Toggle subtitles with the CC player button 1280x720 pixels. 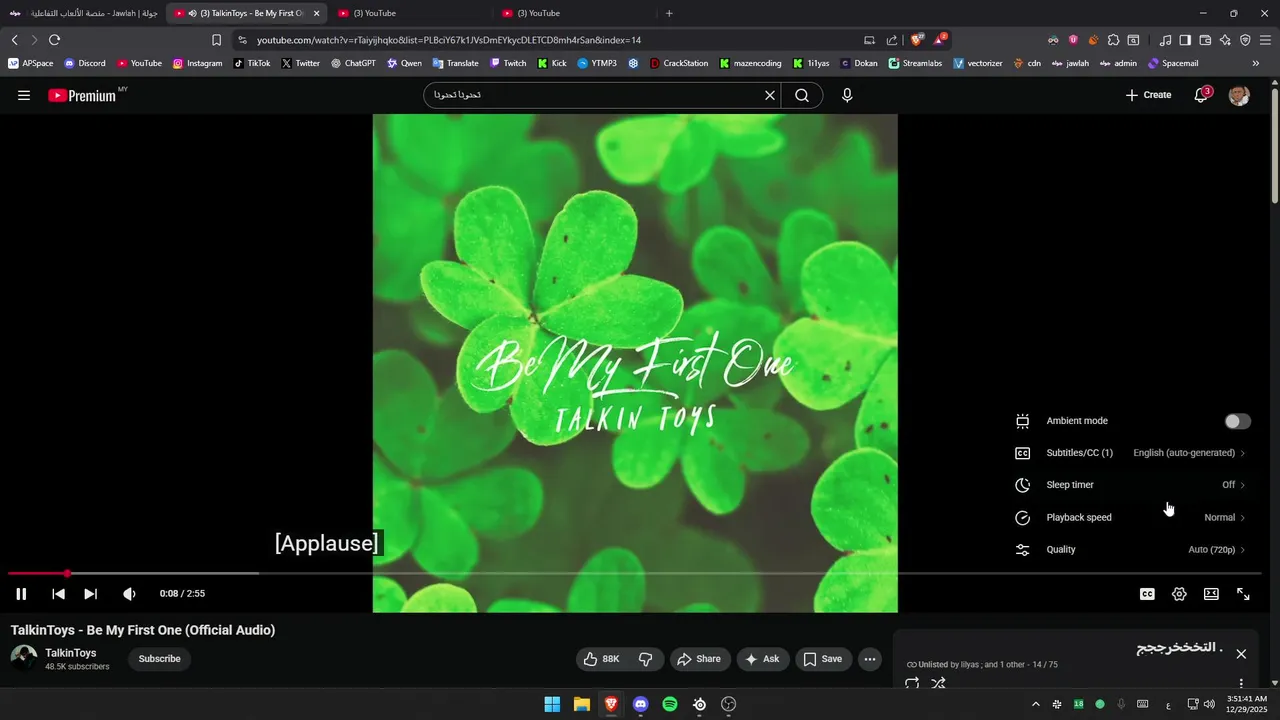coord(1147,594)
